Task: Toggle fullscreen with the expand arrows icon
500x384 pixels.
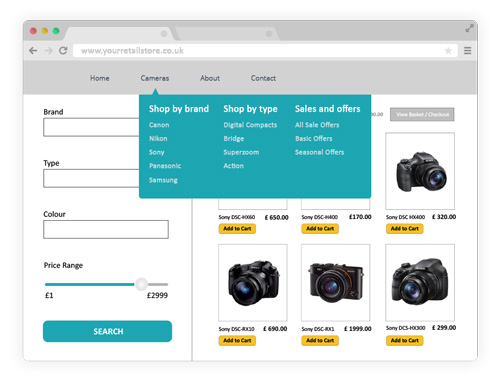Action: point(469,28)
